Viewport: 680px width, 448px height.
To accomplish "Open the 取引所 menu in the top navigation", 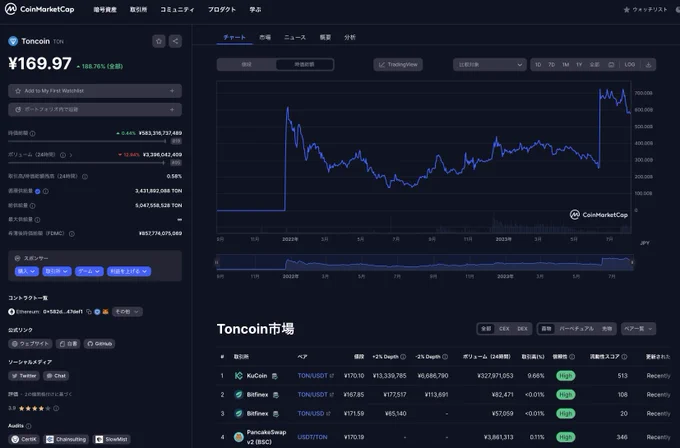I will point(138,10).
